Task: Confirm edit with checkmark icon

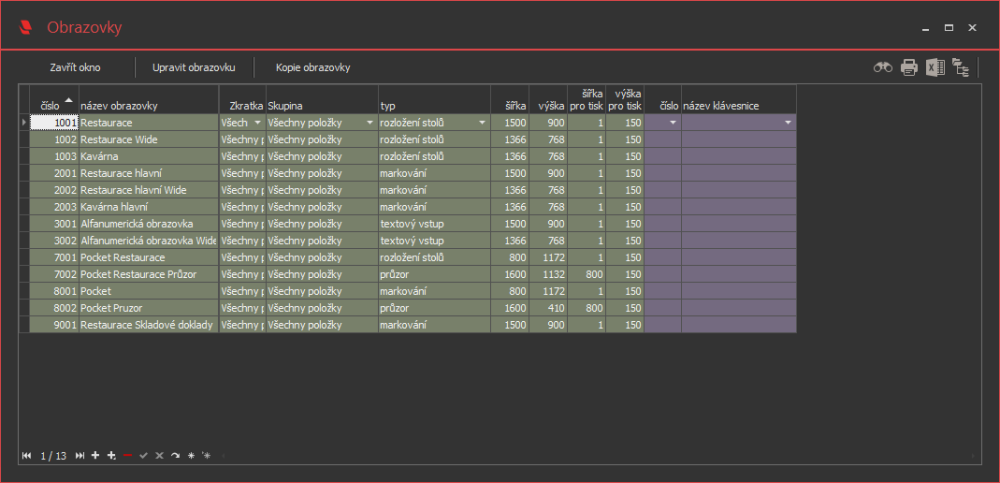Action: [143, 456]
